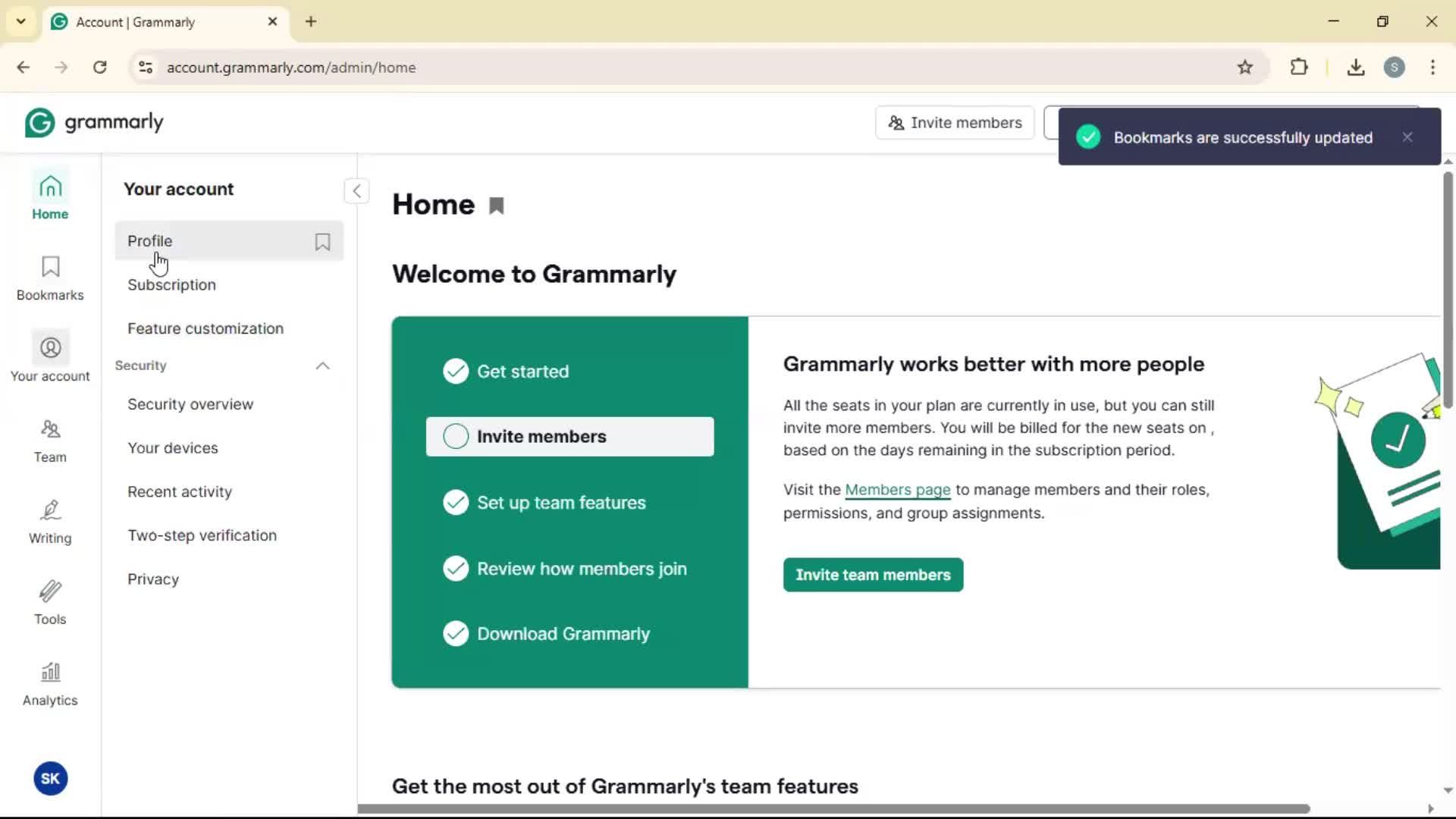
Task: Open Two-step verification settings
Action: [202, 535]
